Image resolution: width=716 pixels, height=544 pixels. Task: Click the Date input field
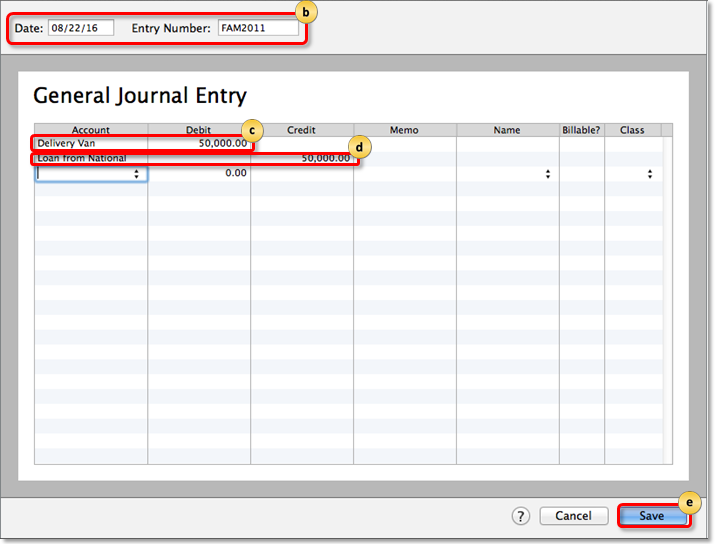click(81, 28)
